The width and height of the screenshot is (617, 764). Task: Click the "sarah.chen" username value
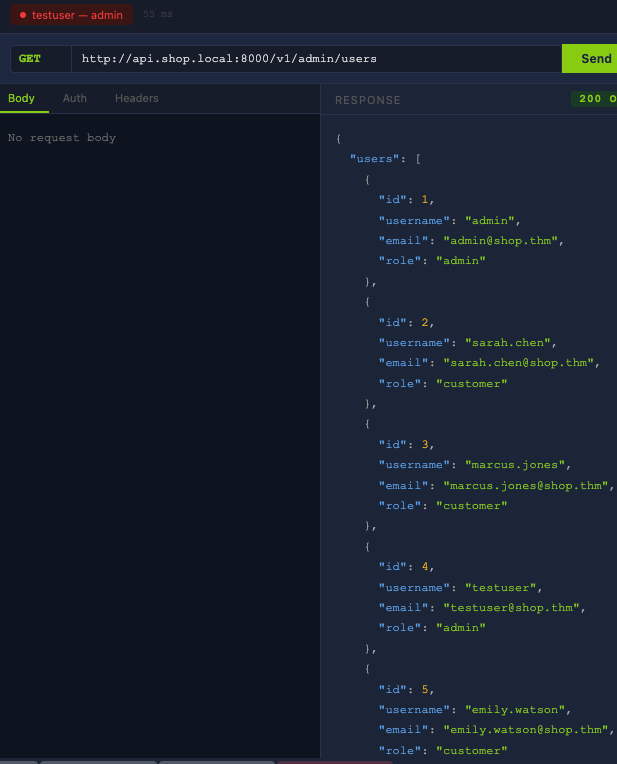pos(507,343)
